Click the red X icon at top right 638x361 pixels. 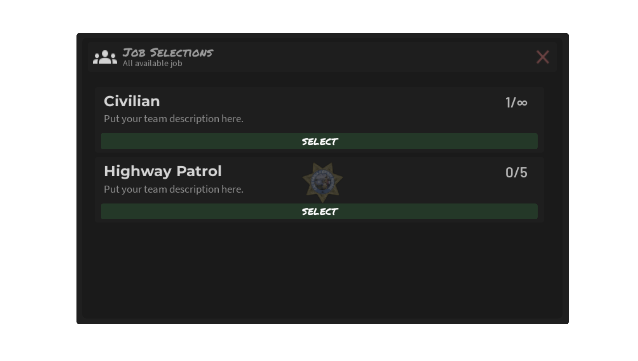(x=542, y=57)
